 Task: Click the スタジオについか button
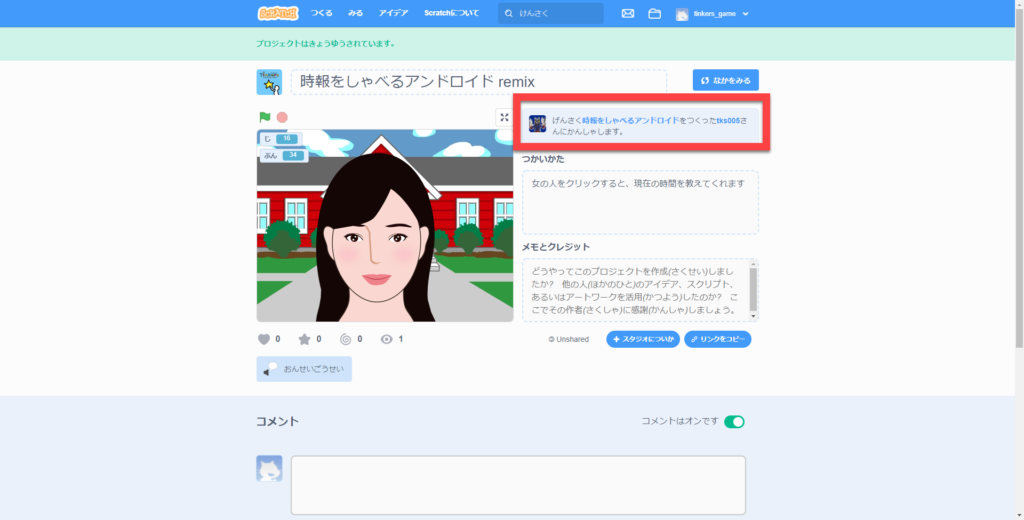643,339
